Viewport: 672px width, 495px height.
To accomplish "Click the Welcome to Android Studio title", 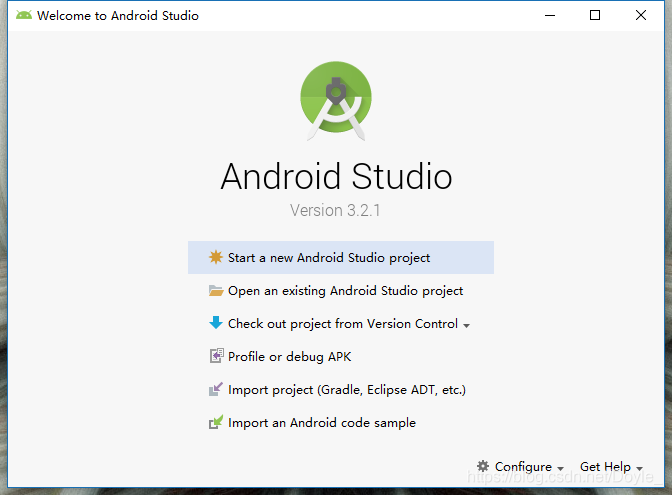I will pos(118,15).
